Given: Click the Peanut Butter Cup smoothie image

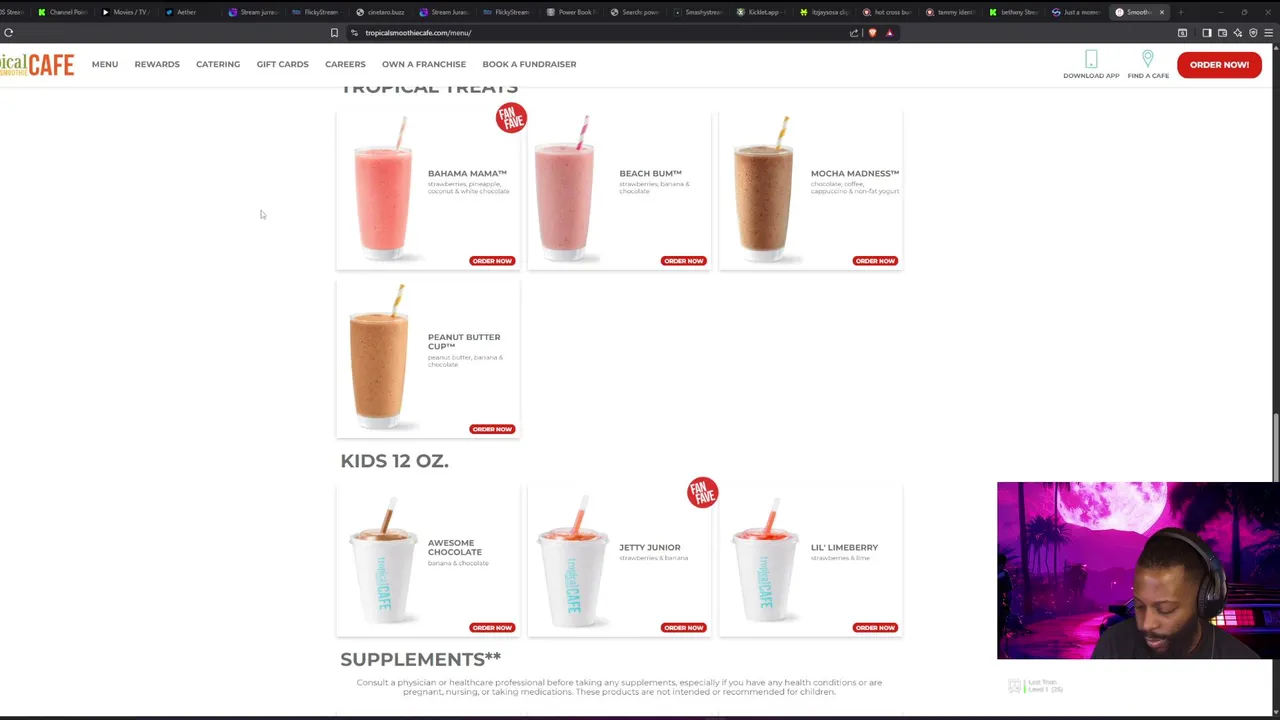Looking at the screenshot, I should pos(380,357).
